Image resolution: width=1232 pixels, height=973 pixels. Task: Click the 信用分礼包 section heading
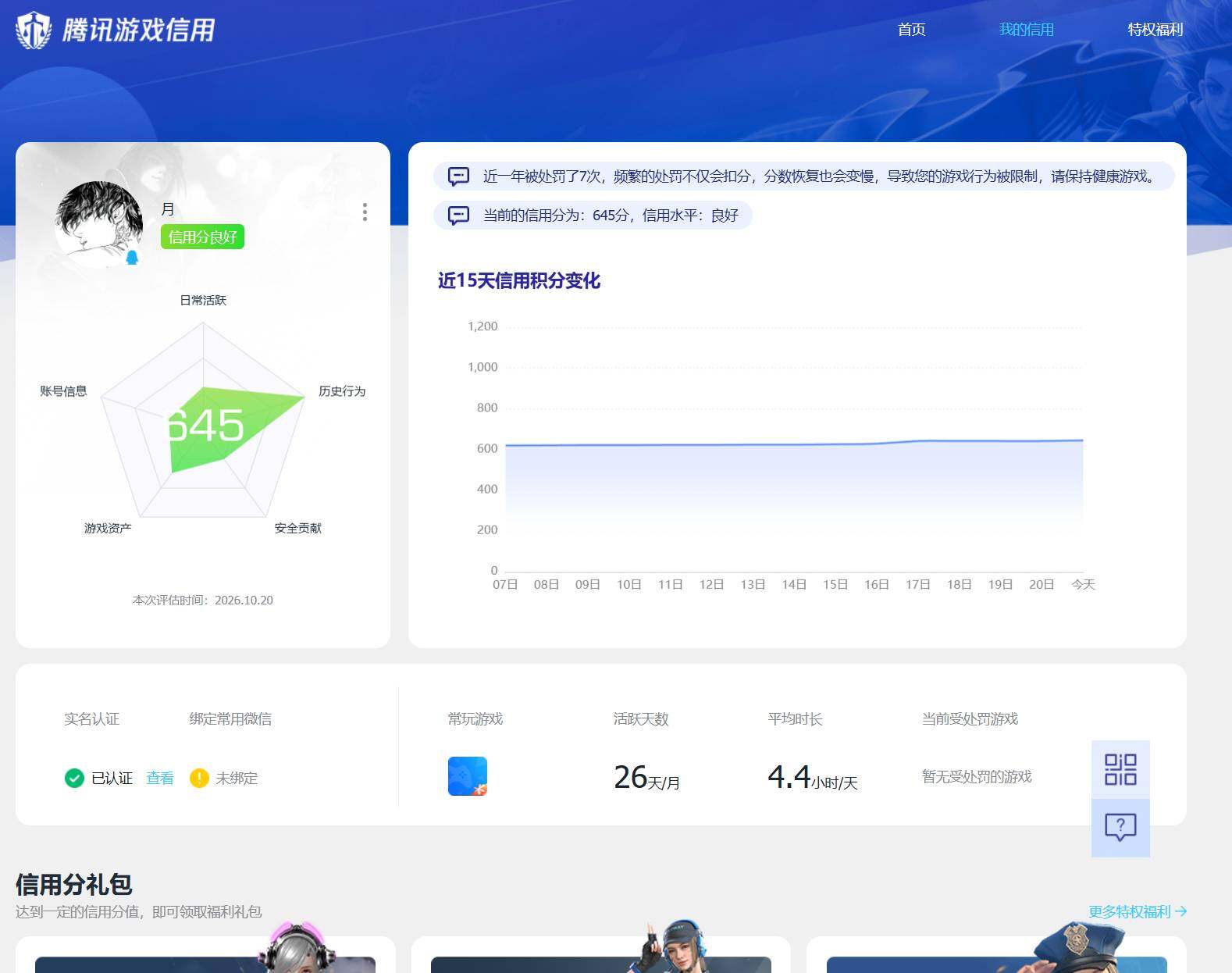[73, 884]
